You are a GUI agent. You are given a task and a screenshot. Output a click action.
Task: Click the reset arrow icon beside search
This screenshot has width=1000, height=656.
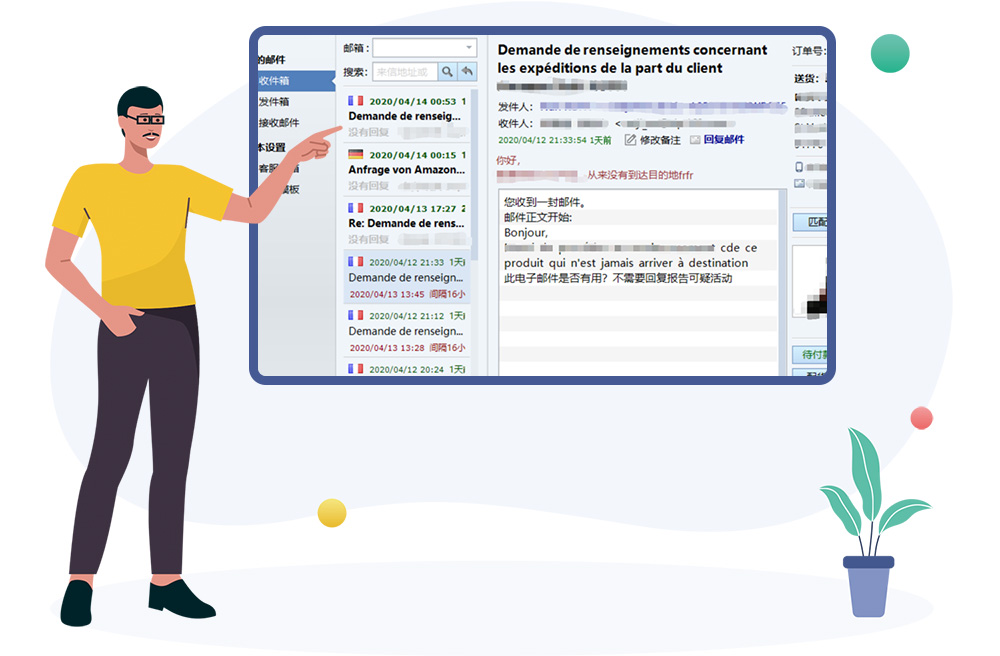(467, 71)
